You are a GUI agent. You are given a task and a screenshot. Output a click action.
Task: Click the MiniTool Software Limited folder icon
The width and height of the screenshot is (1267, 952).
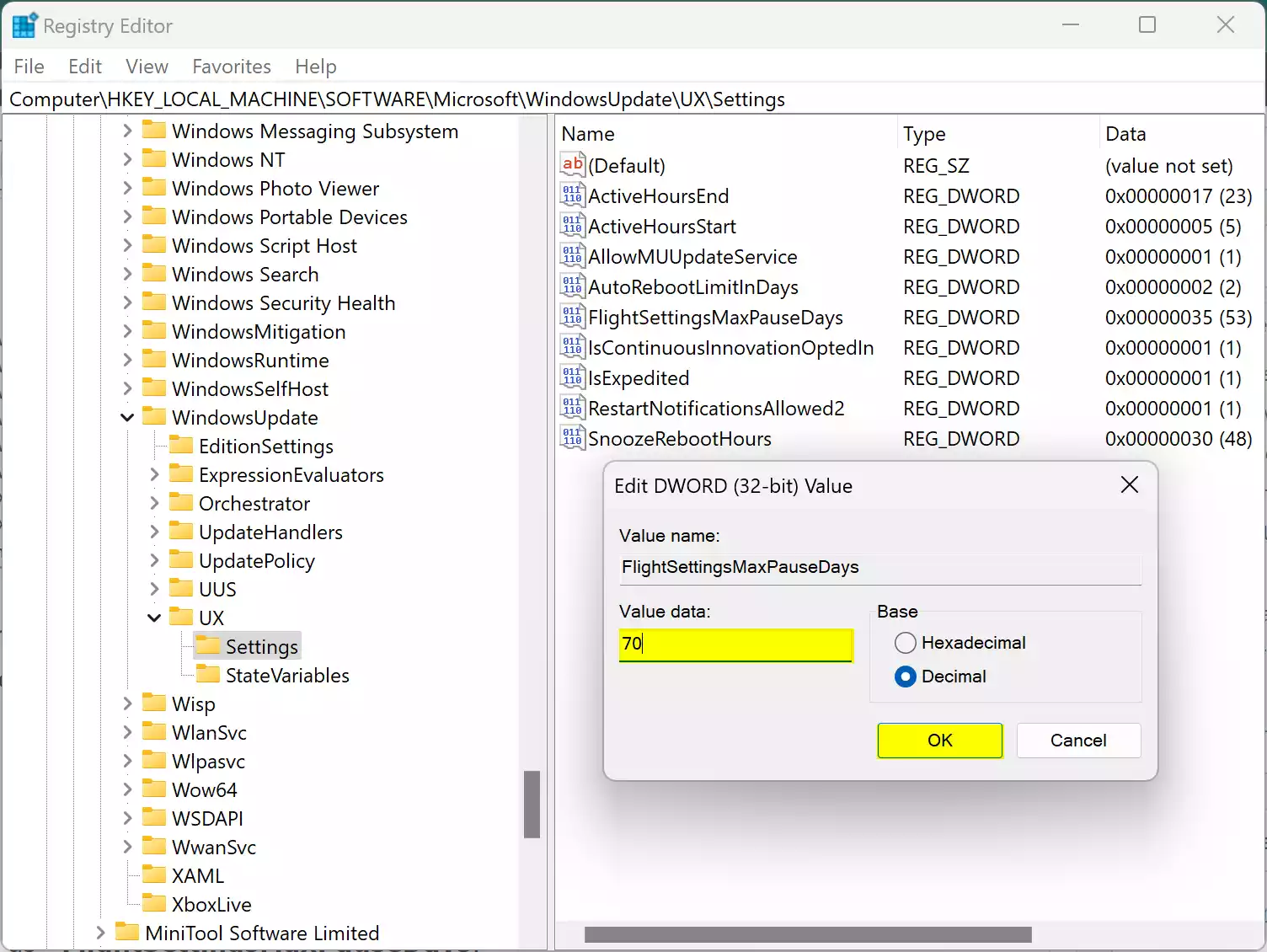[x=127, y=932]
